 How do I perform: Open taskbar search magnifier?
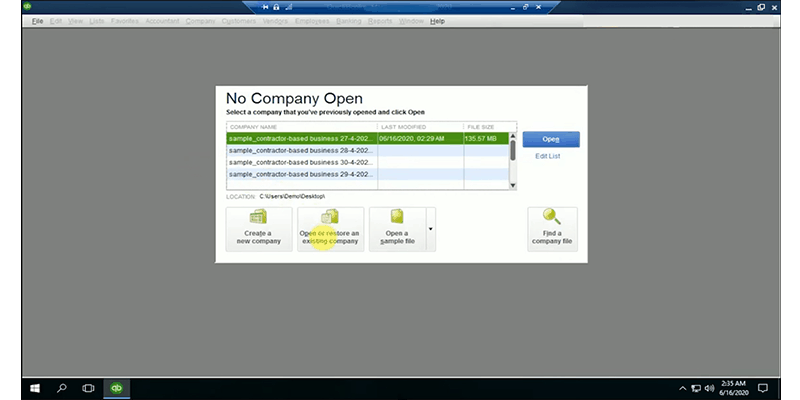point(62,388)
